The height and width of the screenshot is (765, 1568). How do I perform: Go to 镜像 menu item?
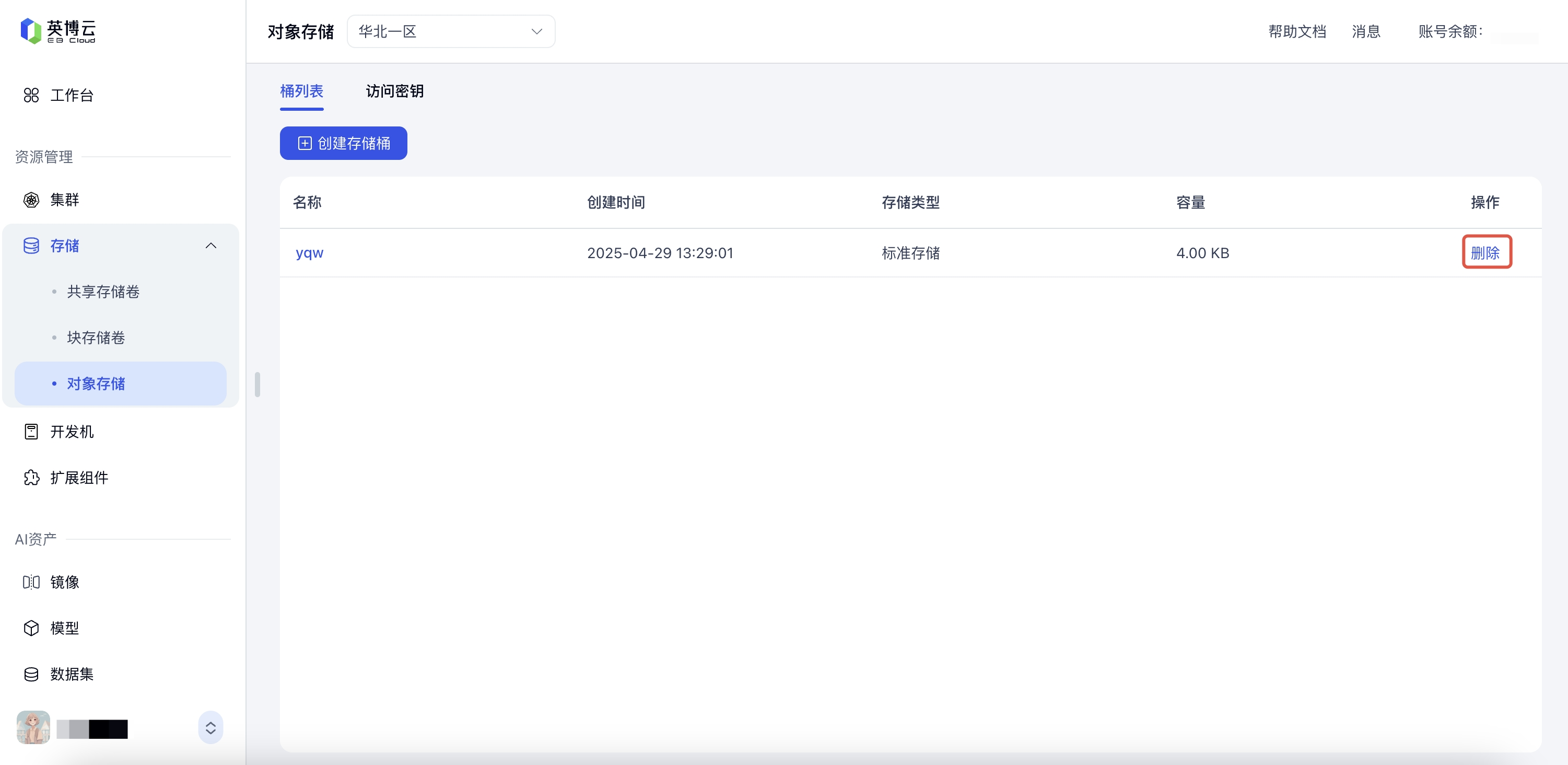pos(65,582)
